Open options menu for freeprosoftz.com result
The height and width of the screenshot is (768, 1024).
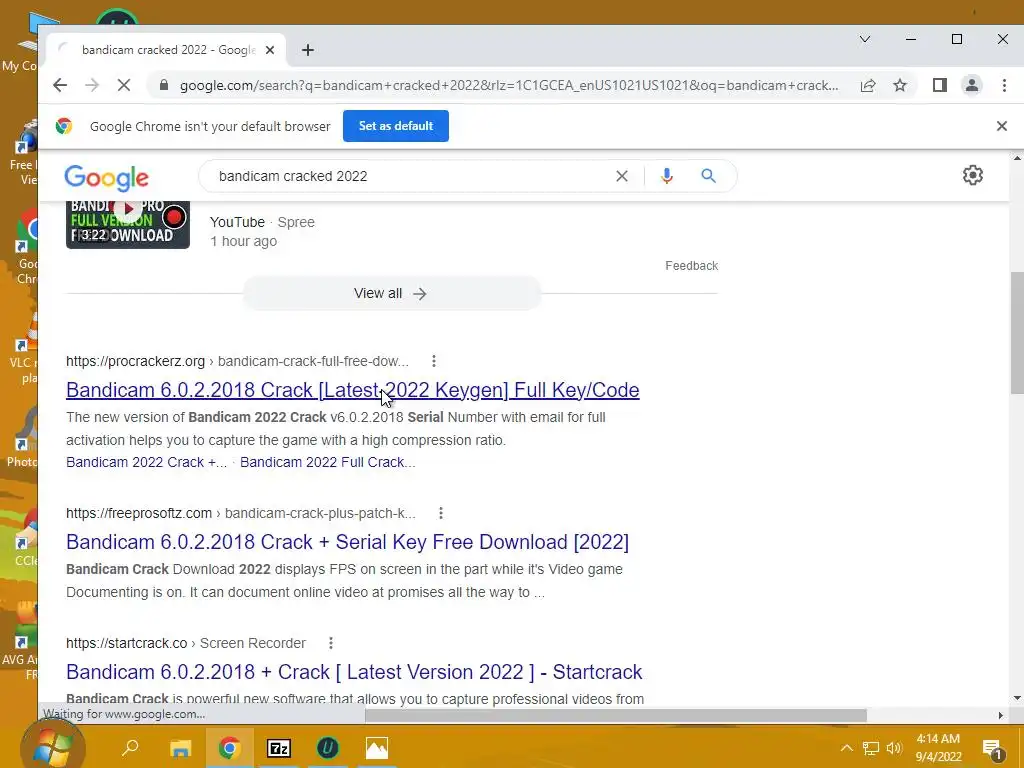click(441, 513)
